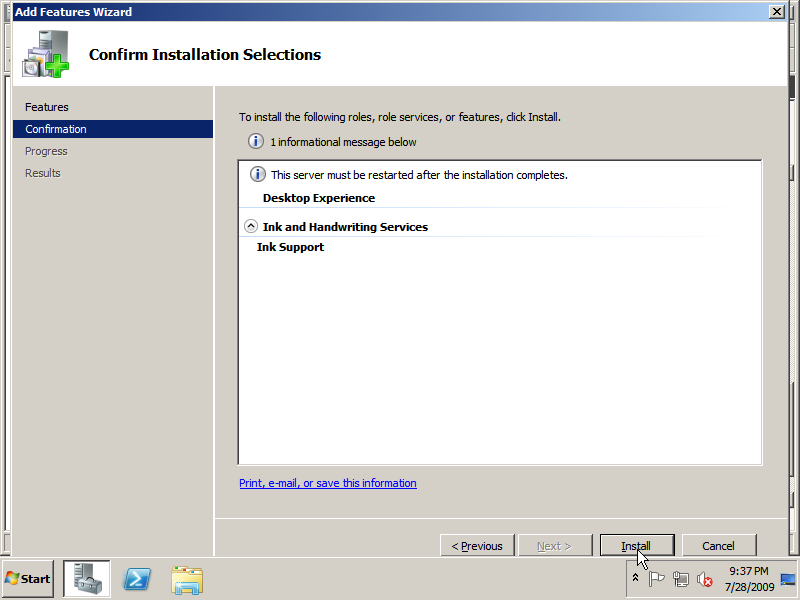
Task: Click the info icon beside restart message
Action: pos(257,174)
